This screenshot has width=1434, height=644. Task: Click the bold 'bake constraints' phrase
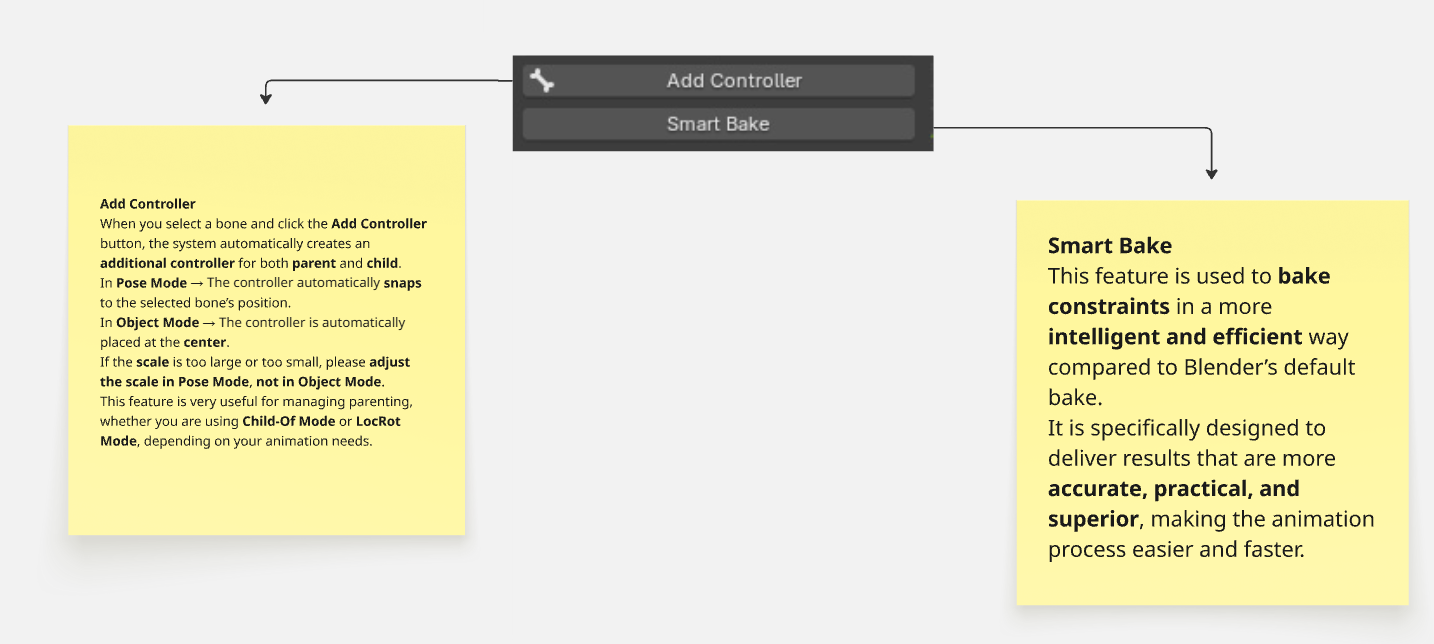[1189, 291]
